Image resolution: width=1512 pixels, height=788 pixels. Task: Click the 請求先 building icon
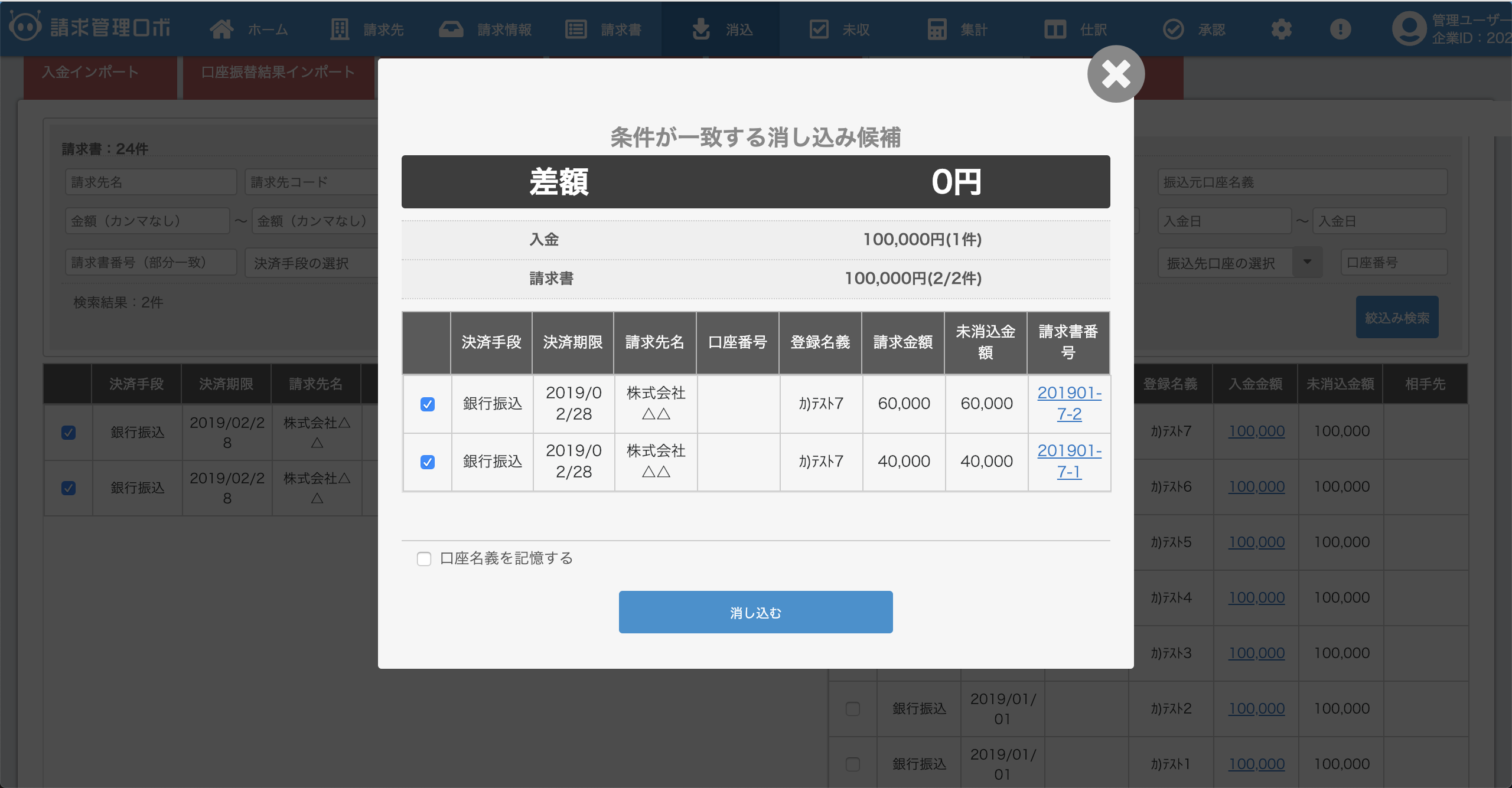[340, 29]
